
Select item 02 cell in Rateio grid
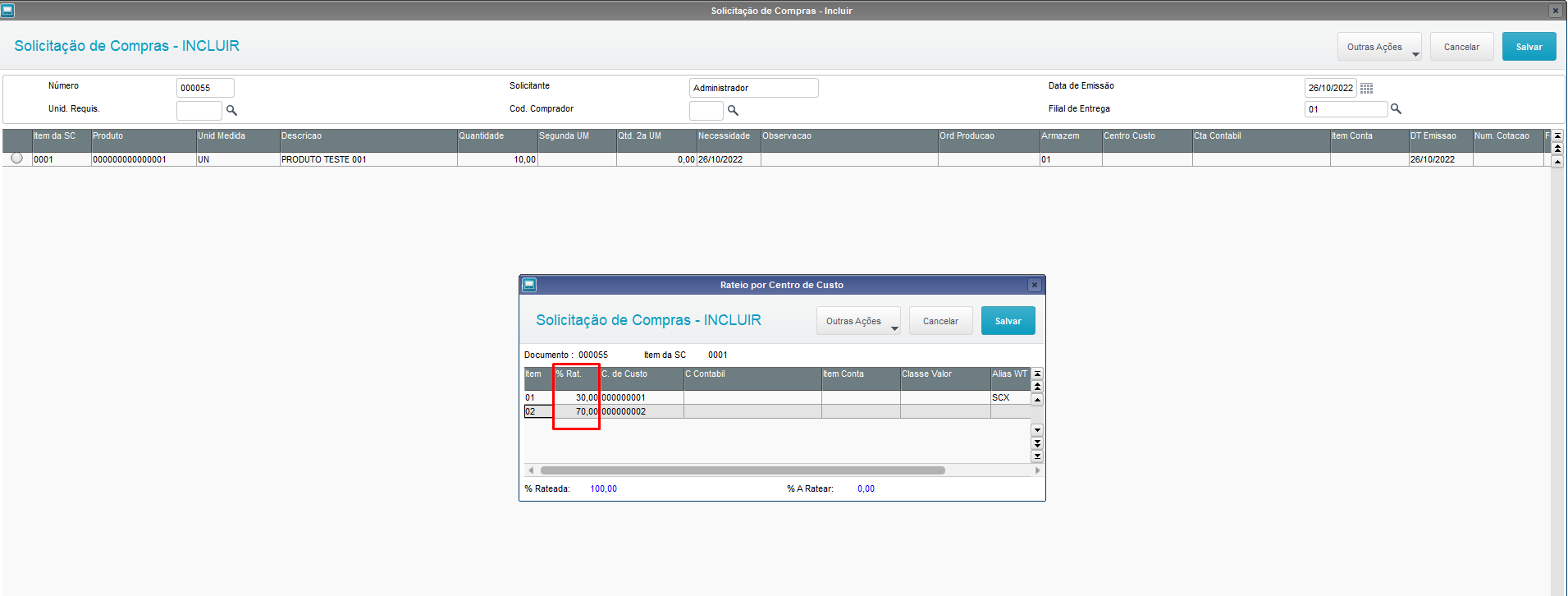[538, 411]
